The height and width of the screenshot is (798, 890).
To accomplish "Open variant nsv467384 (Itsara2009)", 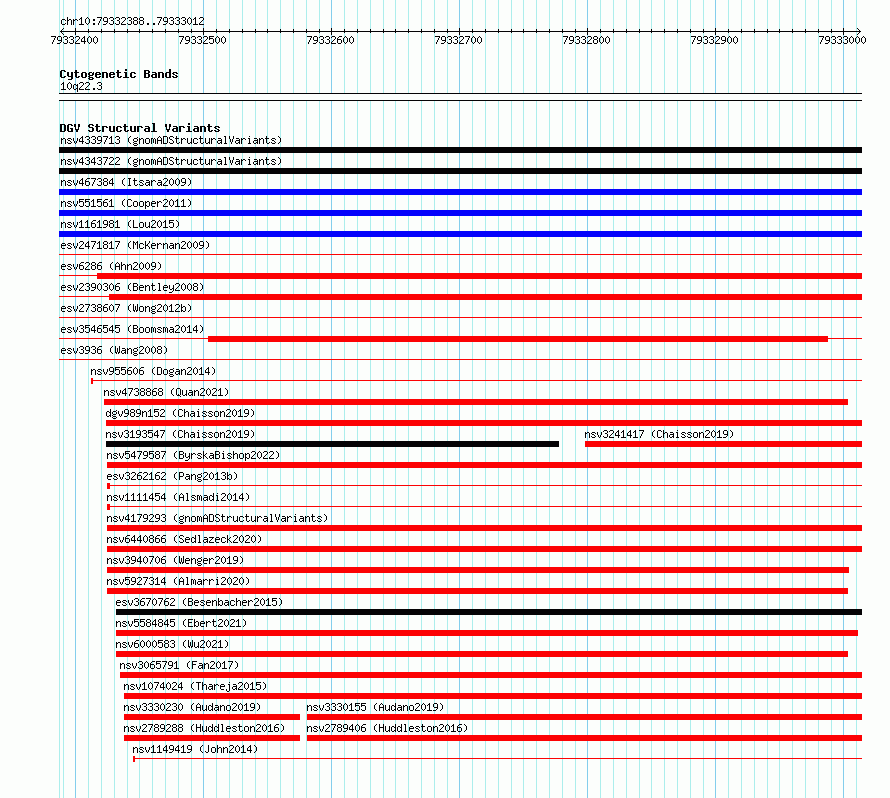I will coord(126,182).
